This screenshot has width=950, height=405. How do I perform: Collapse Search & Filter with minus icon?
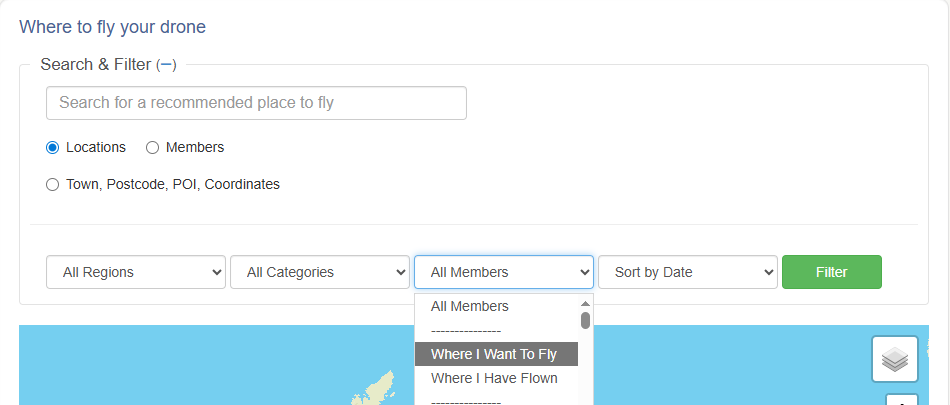[166, 65]
